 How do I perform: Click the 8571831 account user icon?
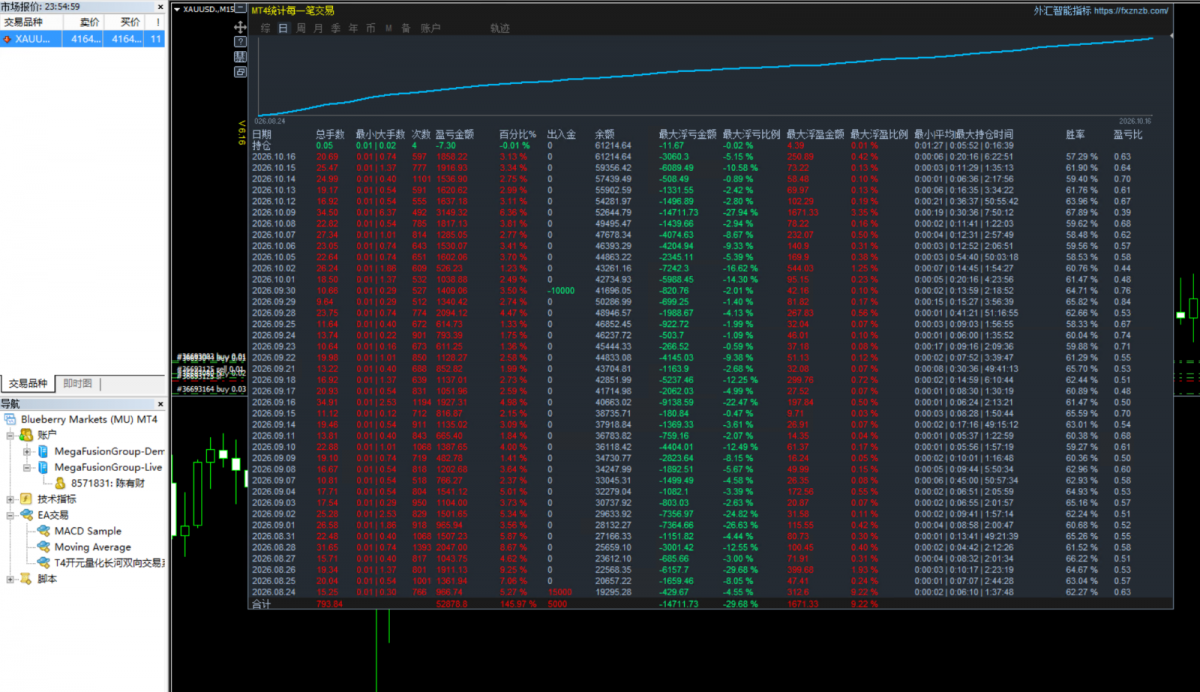[x=60, y=483]
